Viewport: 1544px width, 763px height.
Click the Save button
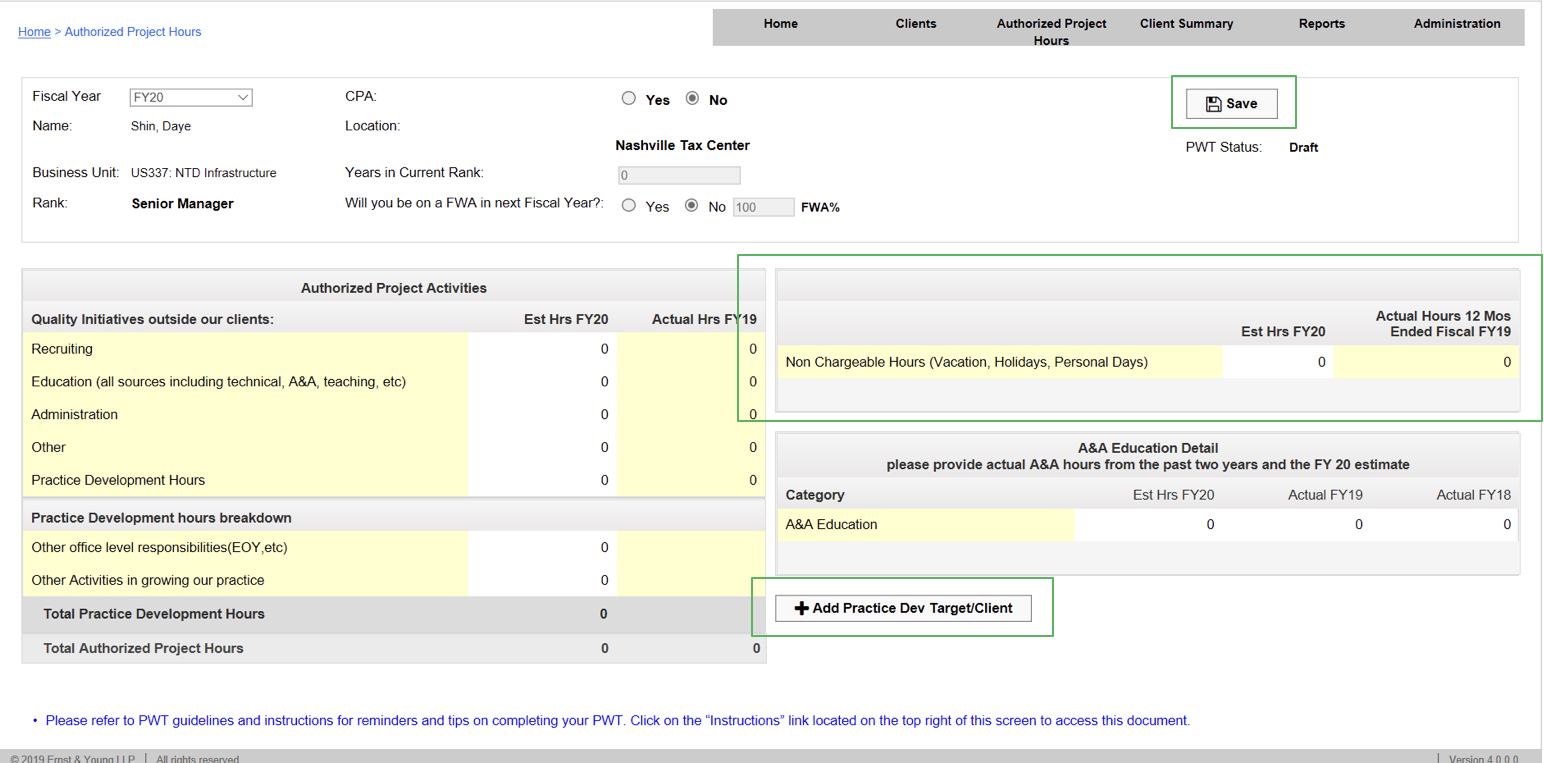click(x=1231, y=104)
